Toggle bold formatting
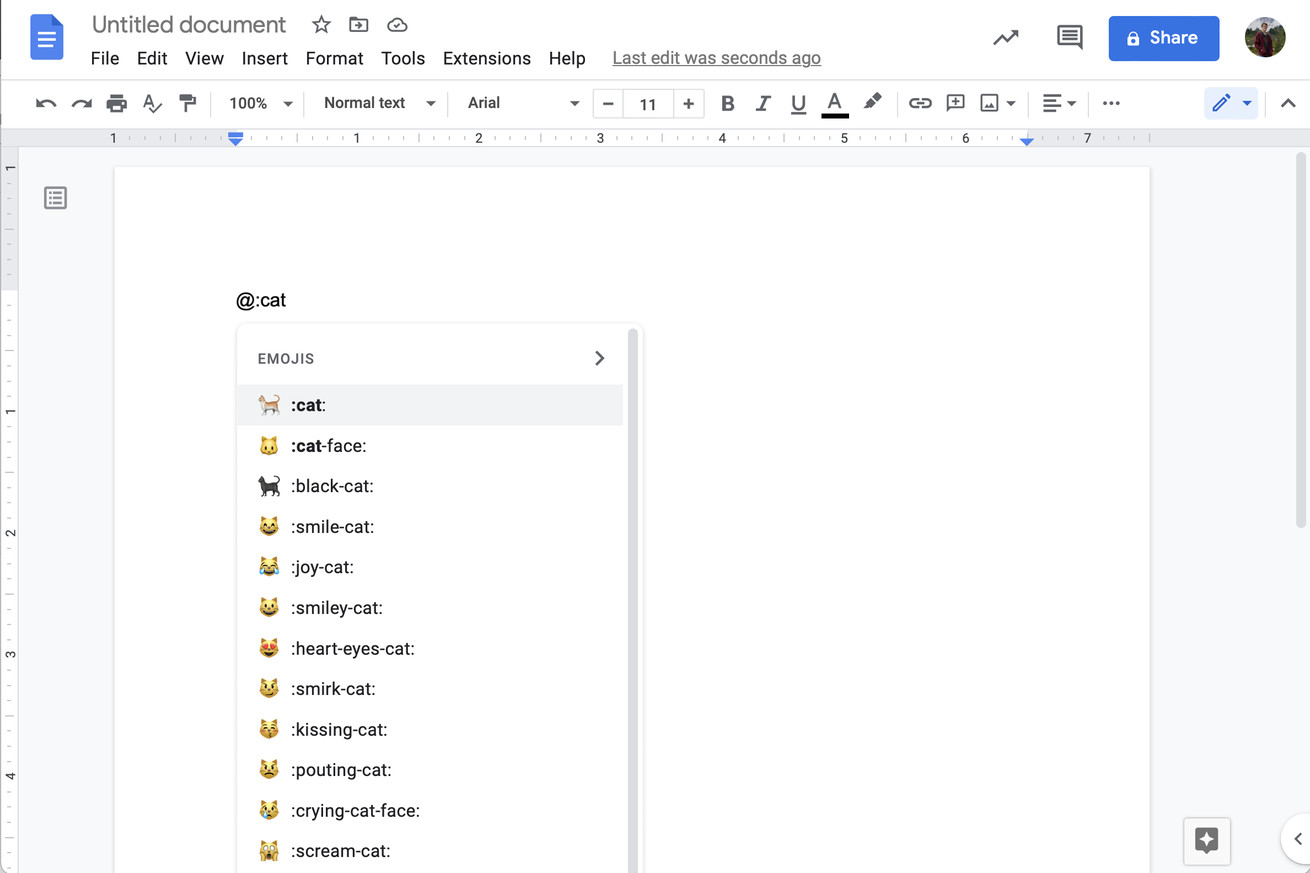Viewport: 1310px width, 873px height. click(727, 103)
